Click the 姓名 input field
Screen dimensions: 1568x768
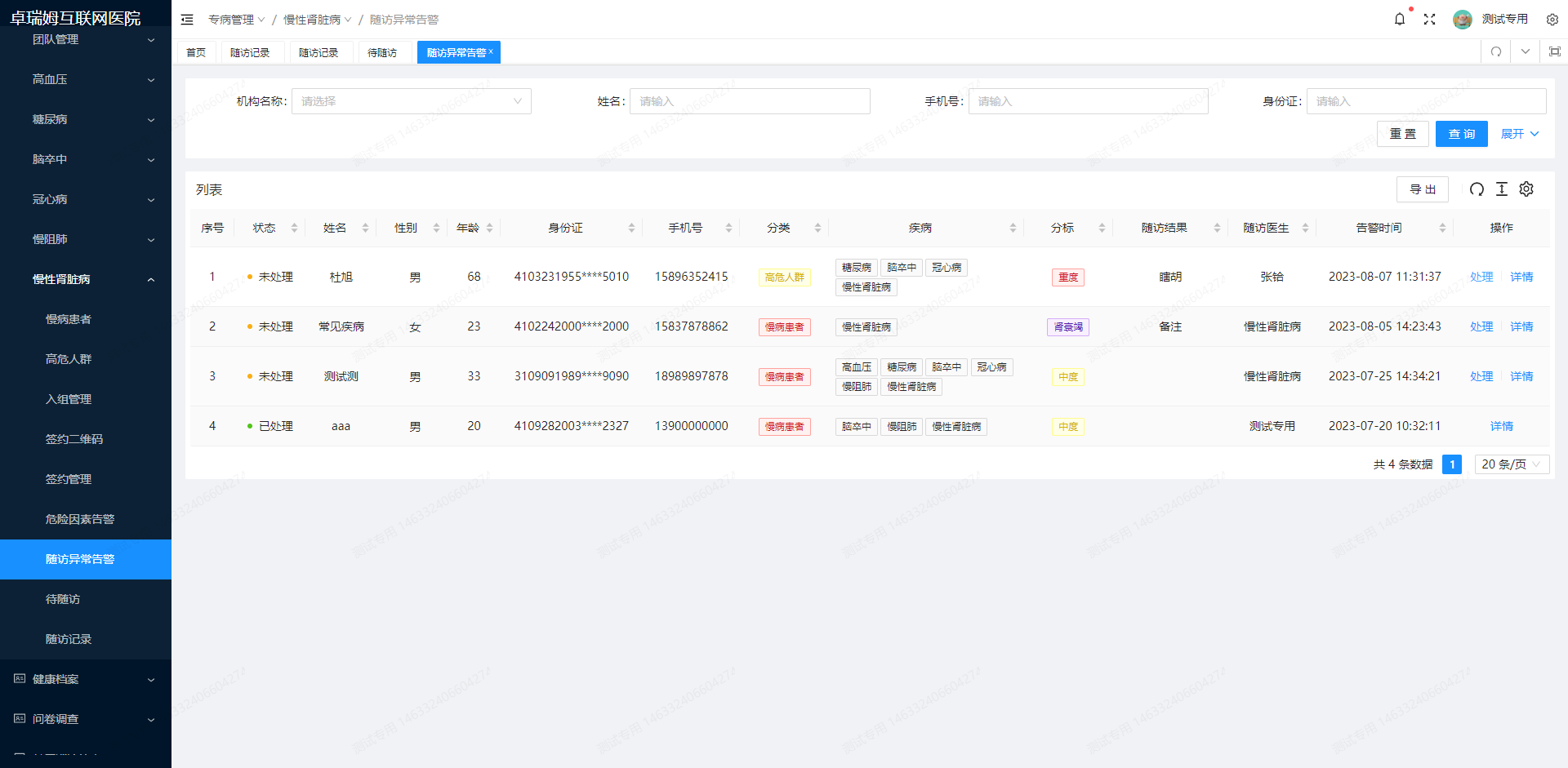pos(749,101)
